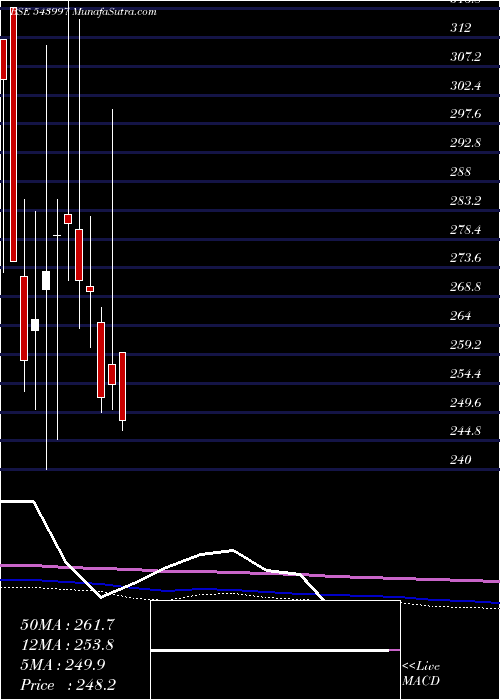Click the 307.2 price axis label
Screen dimensions: 500x700
[466, 57]
